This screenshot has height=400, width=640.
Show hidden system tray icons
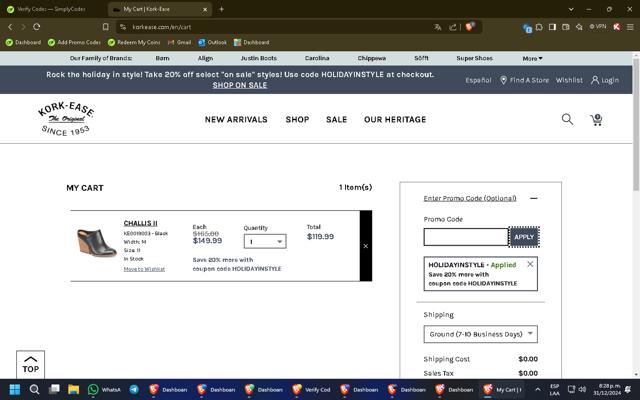pos(538,389)
